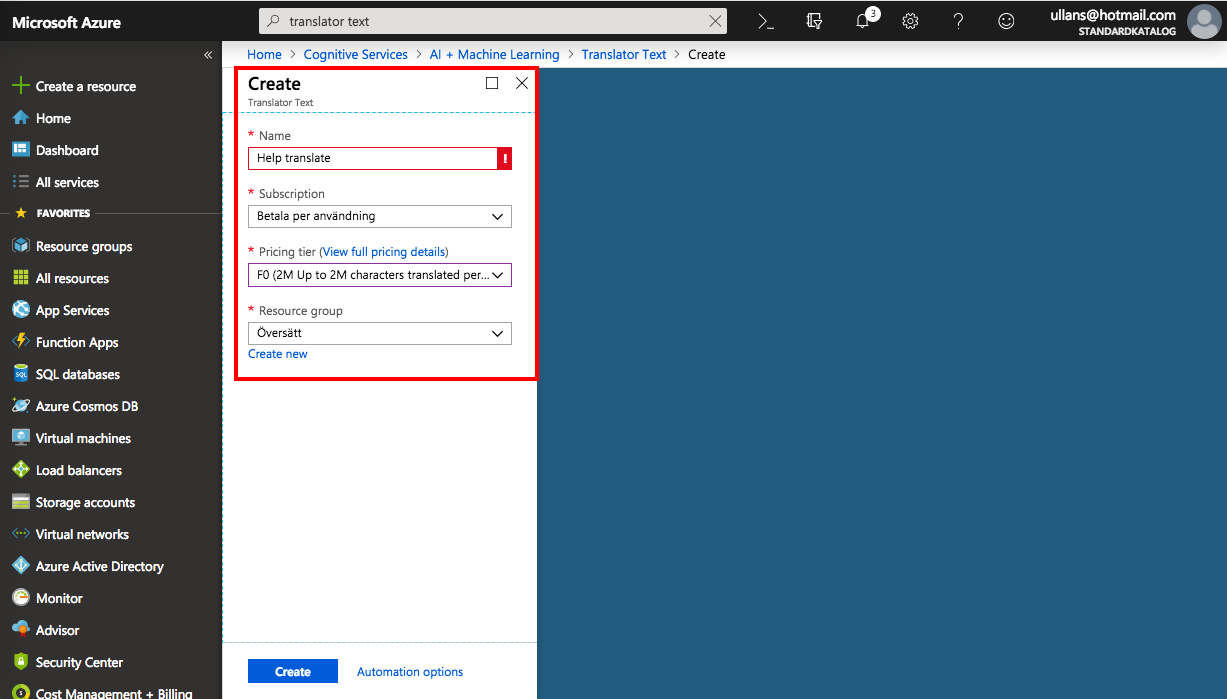Image resolution: width=1227 pixels, height=699 pixels.
Task: Click the top search box
Action: [x=492, y=21]
